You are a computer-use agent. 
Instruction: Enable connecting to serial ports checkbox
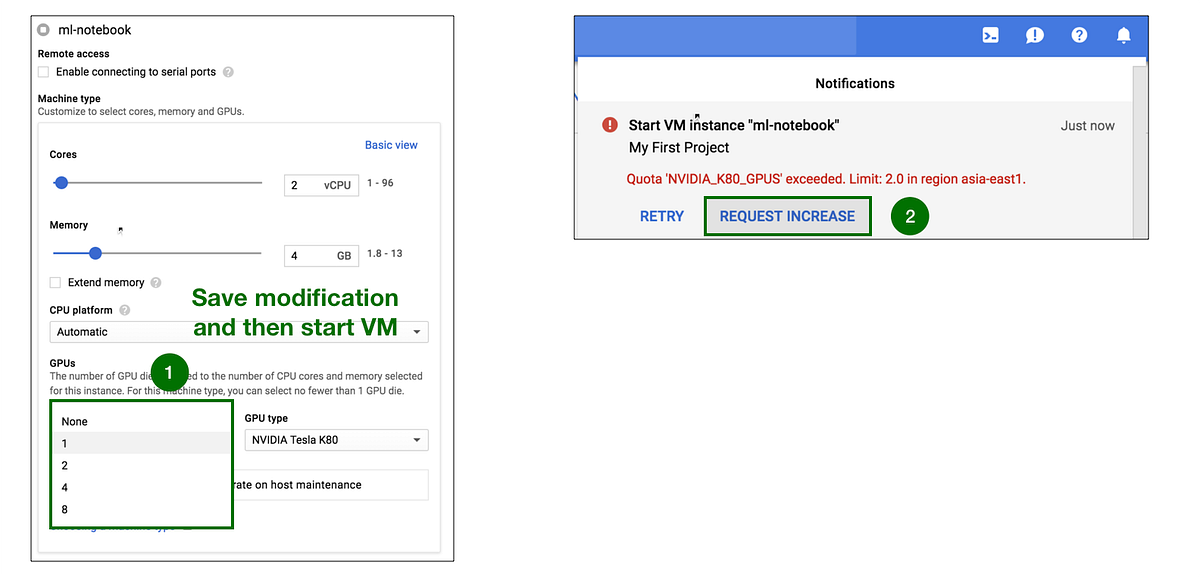point(43,72)
